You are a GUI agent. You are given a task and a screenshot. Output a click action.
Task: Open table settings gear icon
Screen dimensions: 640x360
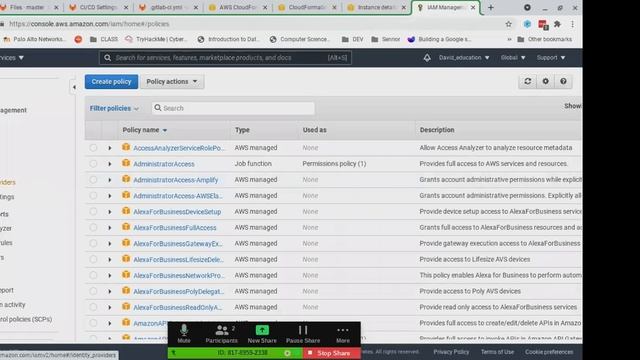point(545,81)
